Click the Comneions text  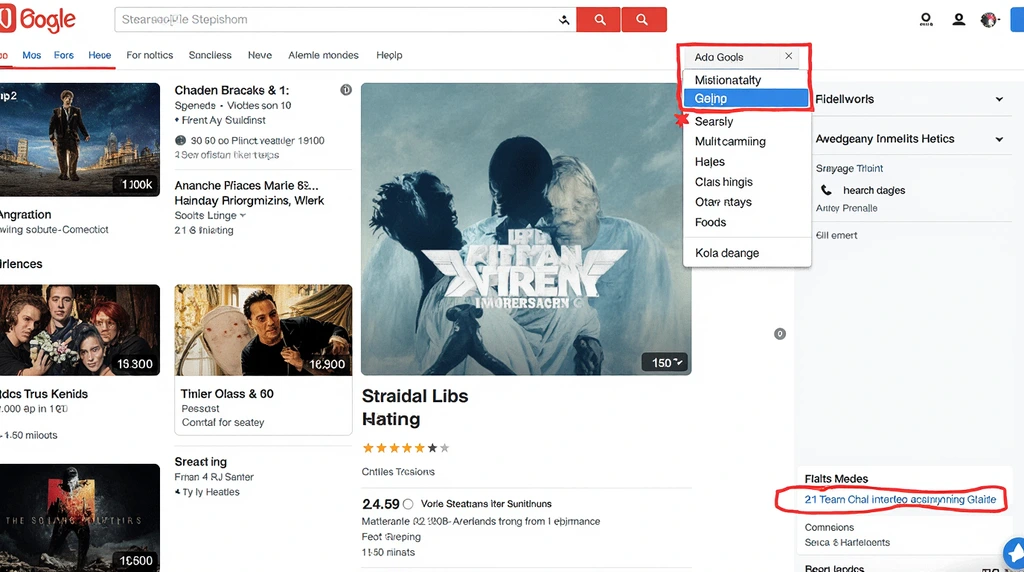[x=829, y=528]
